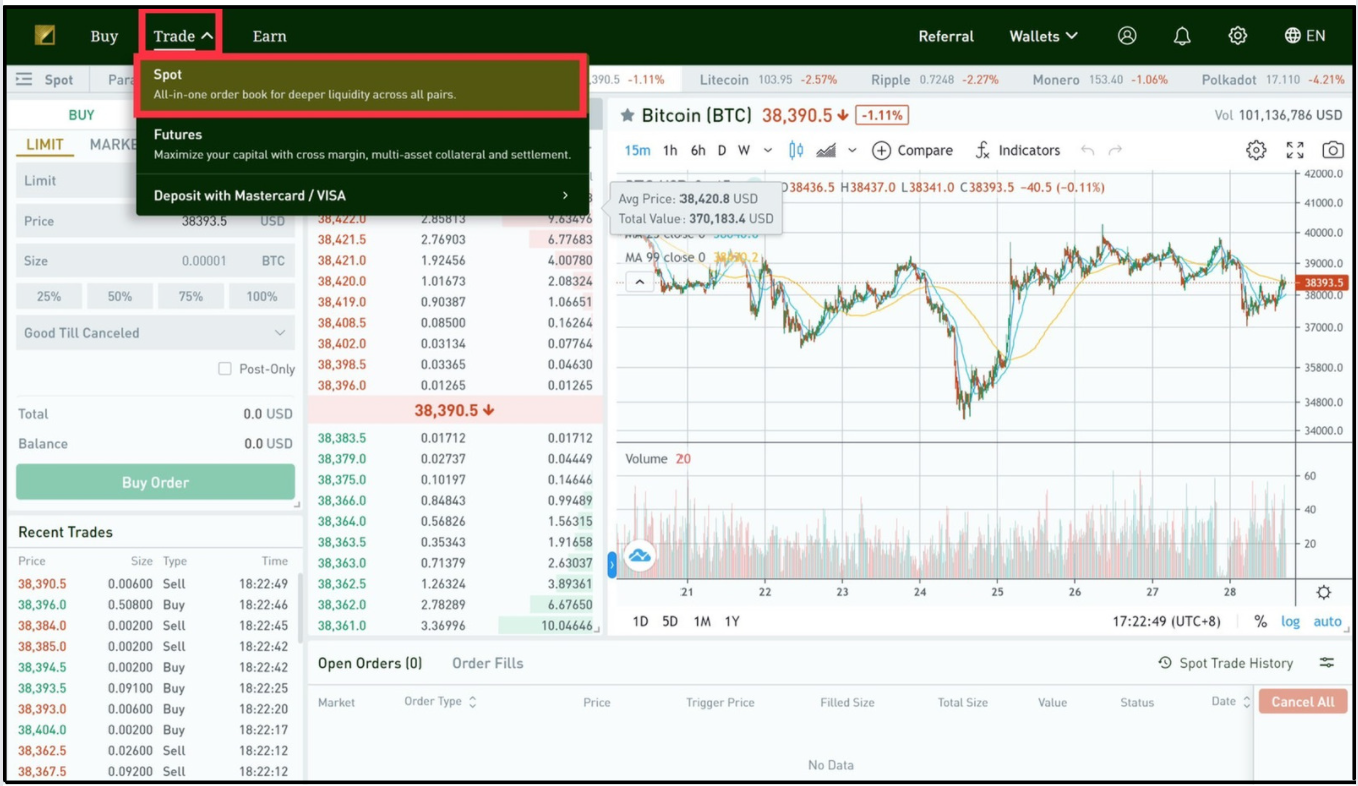Set order size to 50%
Viewport: 1358px width, 786px height.
[x=120, y=296]
